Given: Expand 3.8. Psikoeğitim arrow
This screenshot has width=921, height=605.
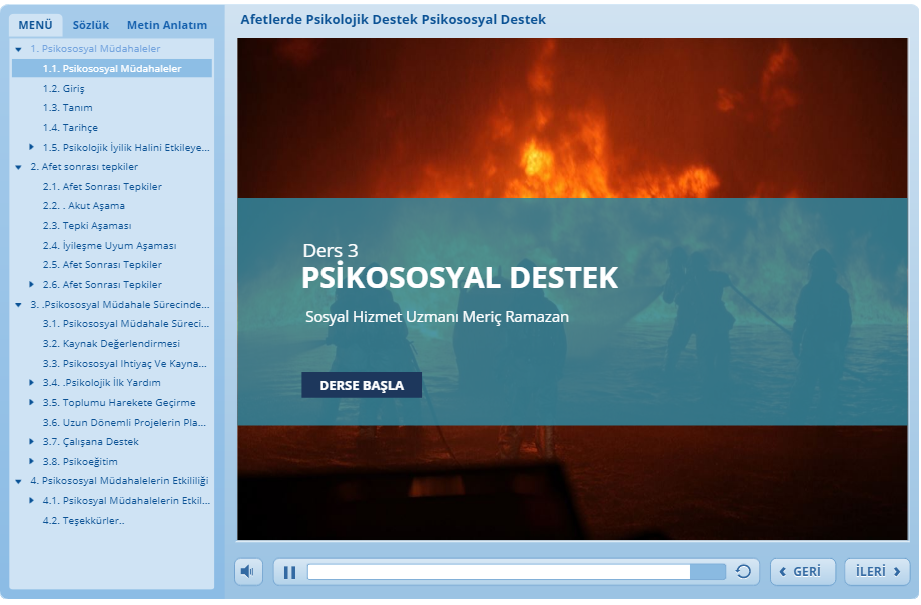Looking at the screenshot, I should 31,461.
